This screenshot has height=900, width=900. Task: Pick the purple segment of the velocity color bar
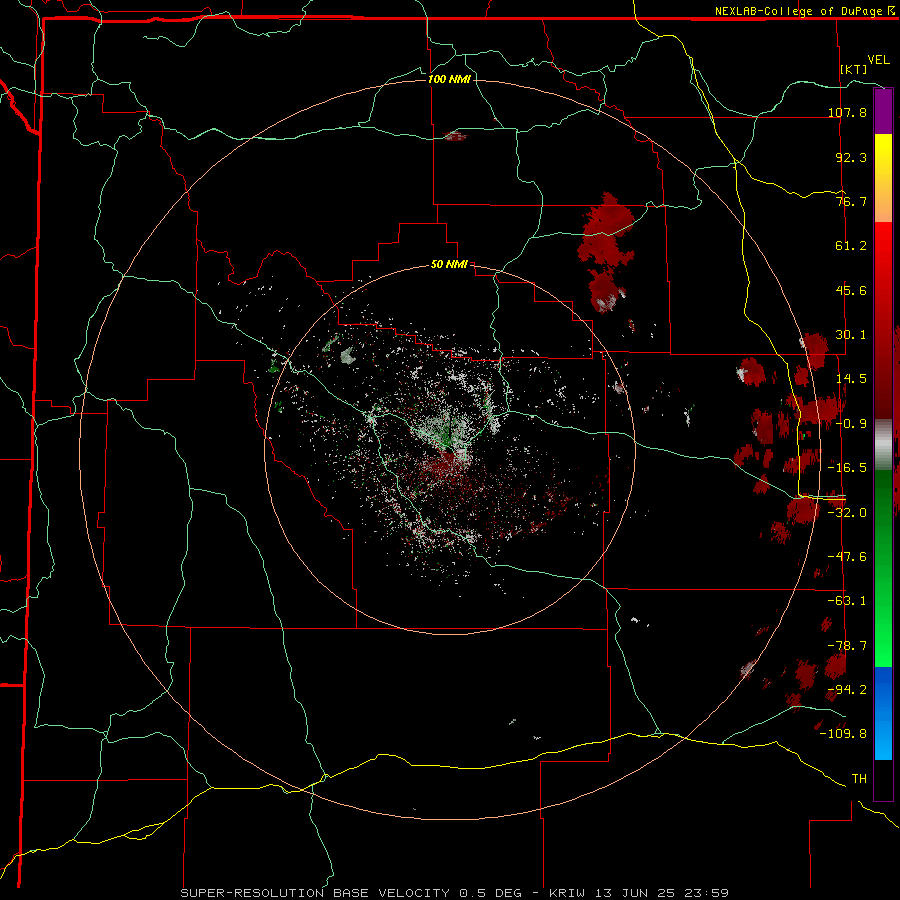tap(883, 111)
